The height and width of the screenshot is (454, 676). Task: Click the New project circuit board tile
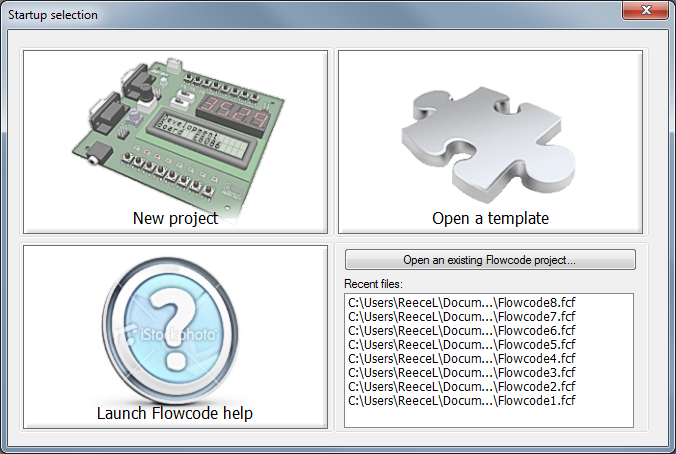tap(175, 142)
